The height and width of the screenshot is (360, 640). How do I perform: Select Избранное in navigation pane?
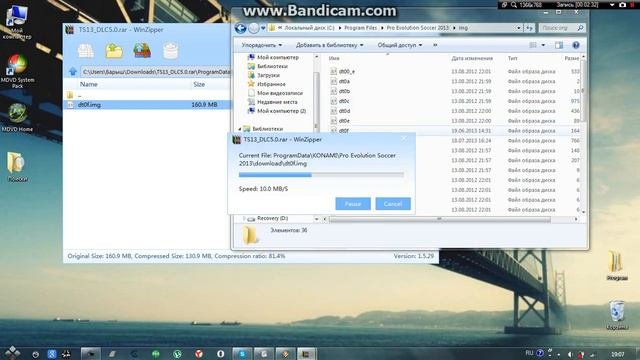[x=271, y=84]
